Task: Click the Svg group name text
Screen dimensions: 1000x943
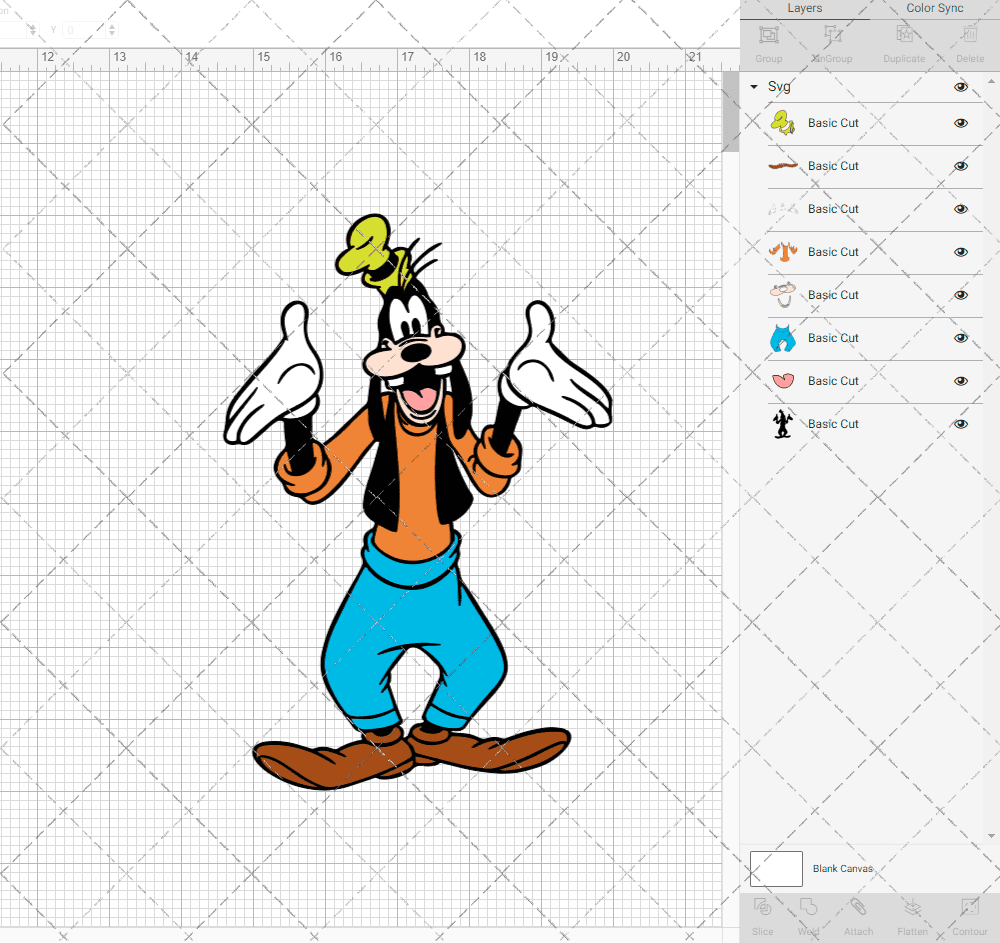Action: (779, 86)
